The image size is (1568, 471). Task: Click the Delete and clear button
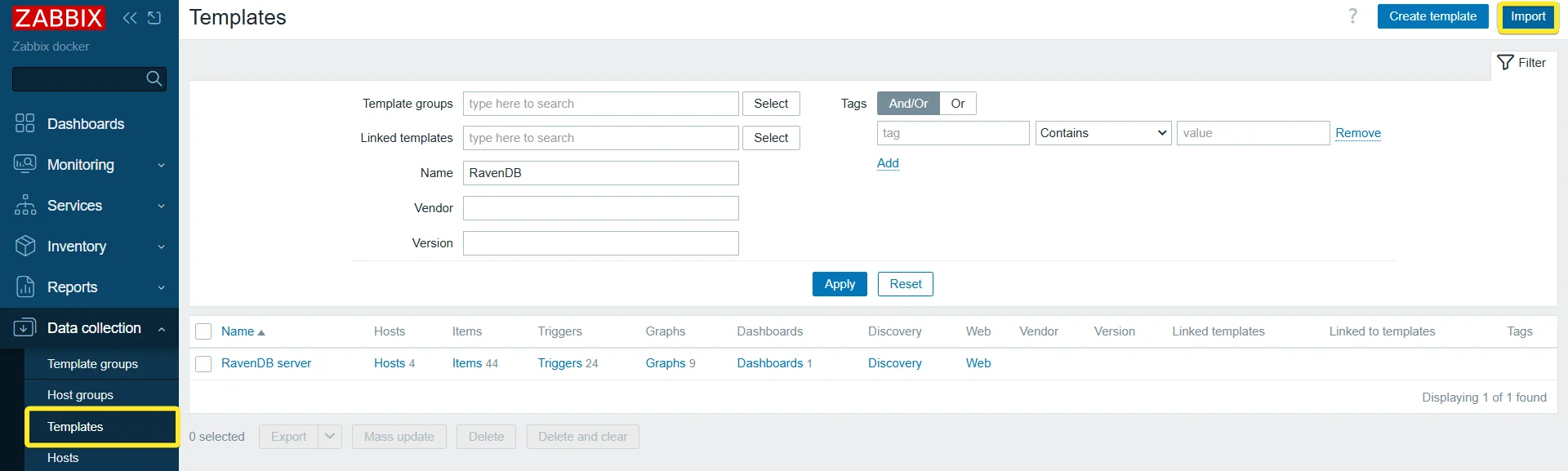583,437
